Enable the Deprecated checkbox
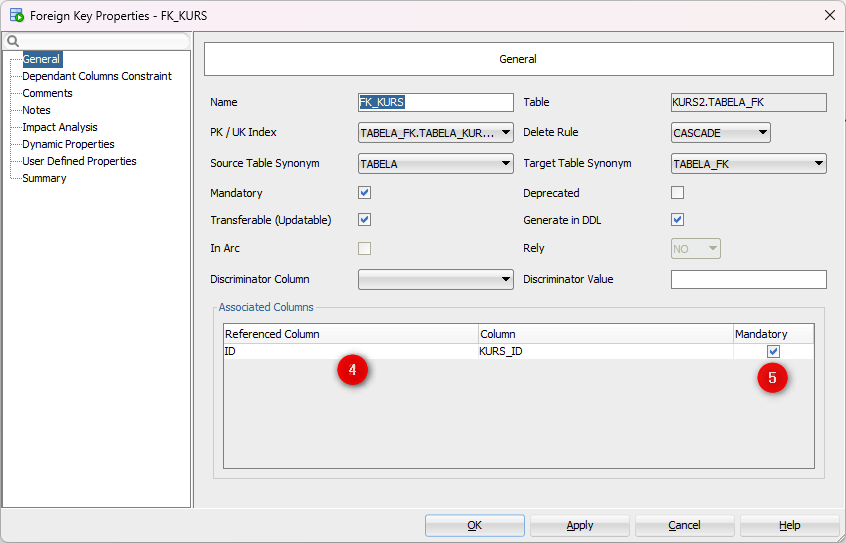 [677, 193]
